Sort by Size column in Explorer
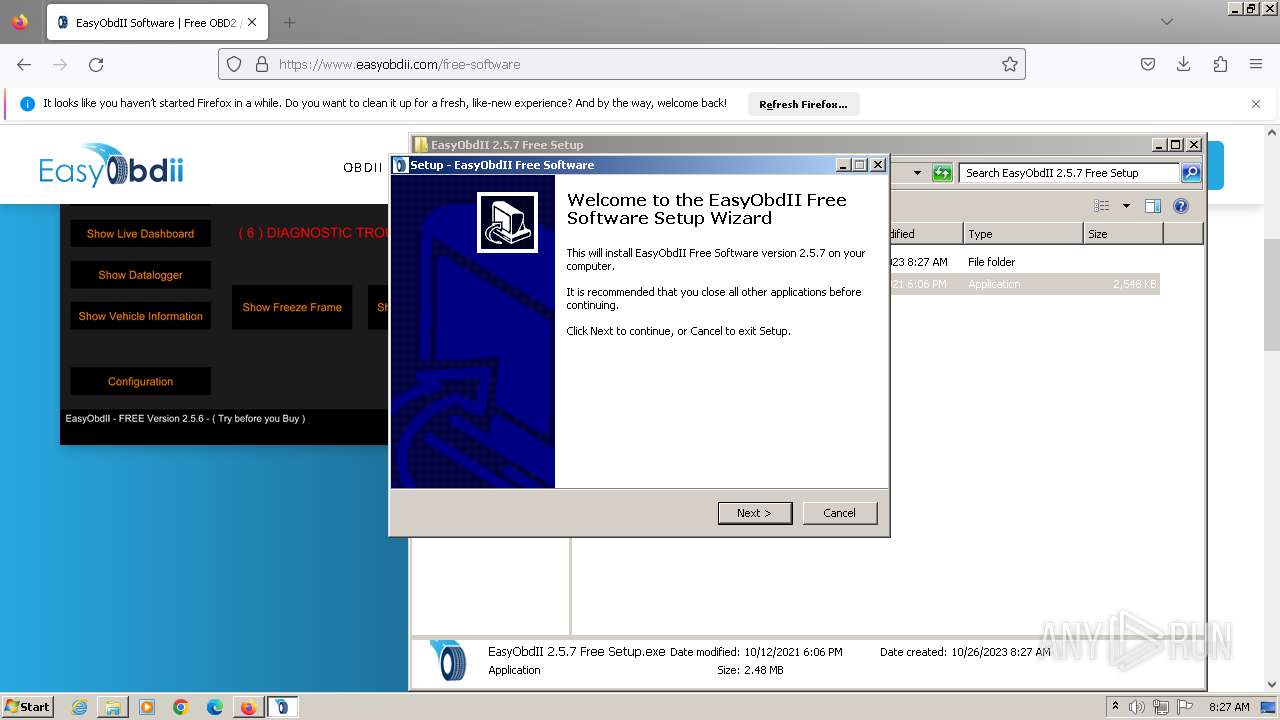1280x720 pixels. pyautogui.click(x=1123, y=234)
